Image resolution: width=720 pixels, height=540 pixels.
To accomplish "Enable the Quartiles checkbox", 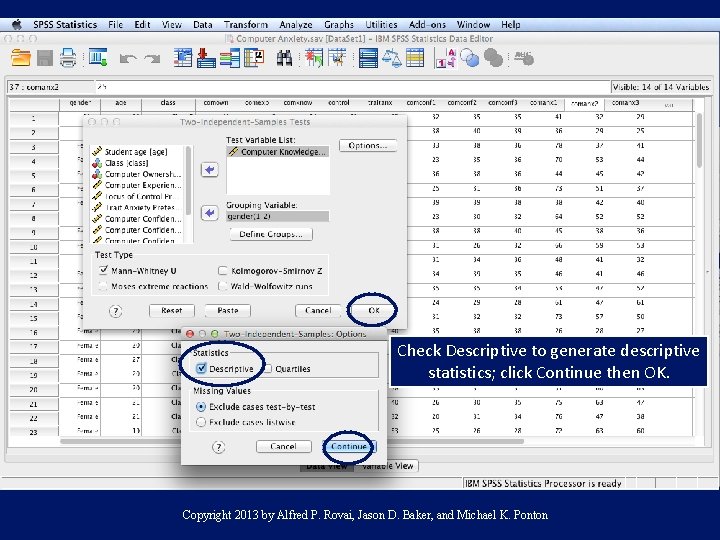I will 268,369.
